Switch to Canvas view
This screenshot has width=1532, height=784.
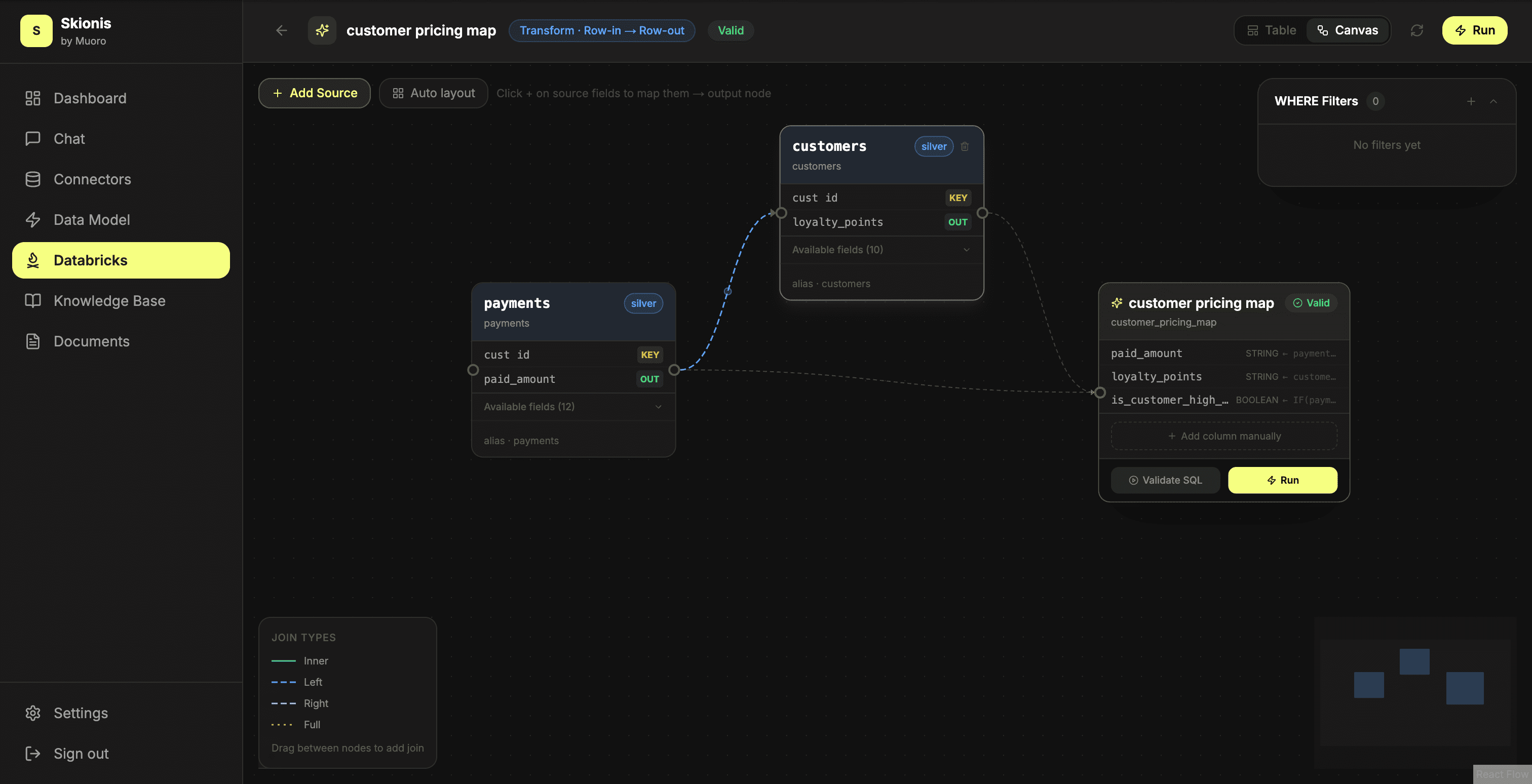coord(1347,30)
